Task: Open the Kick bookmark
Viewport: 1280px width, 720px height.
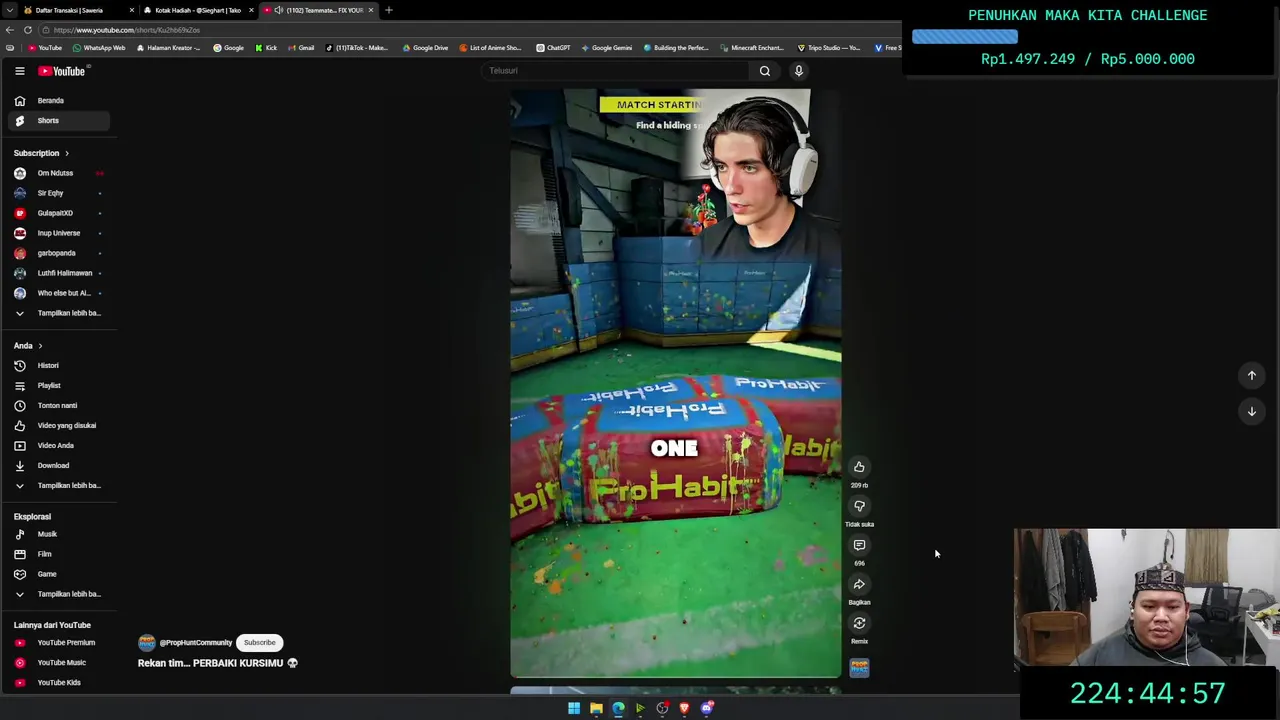Action: tap(266, 48)
